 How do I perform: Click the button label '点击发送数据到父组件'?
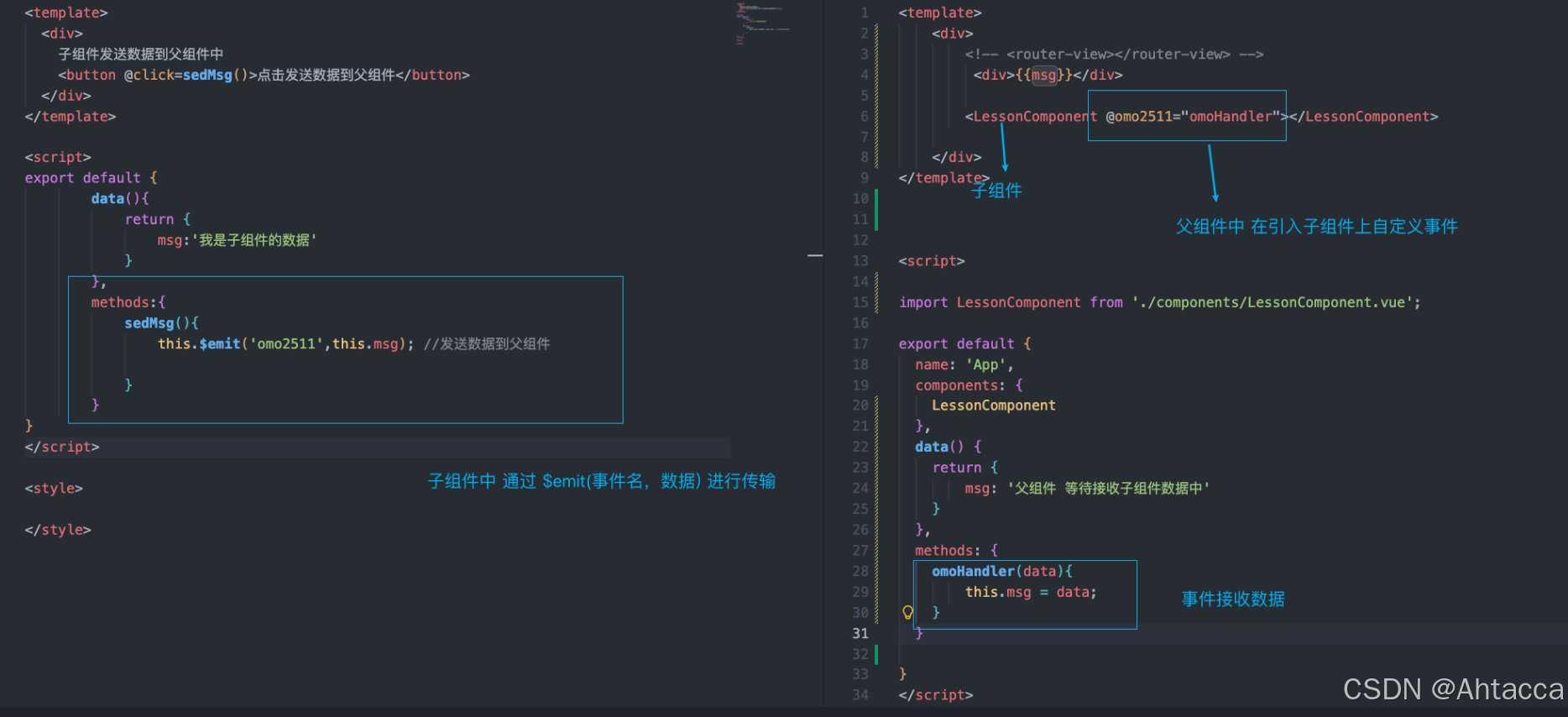pos(326,75)
